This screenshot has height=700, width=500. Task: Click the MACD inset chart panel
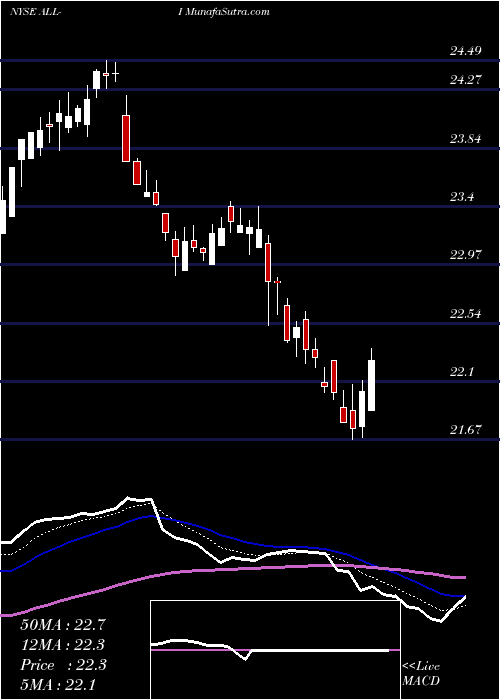tap(275, 650)
